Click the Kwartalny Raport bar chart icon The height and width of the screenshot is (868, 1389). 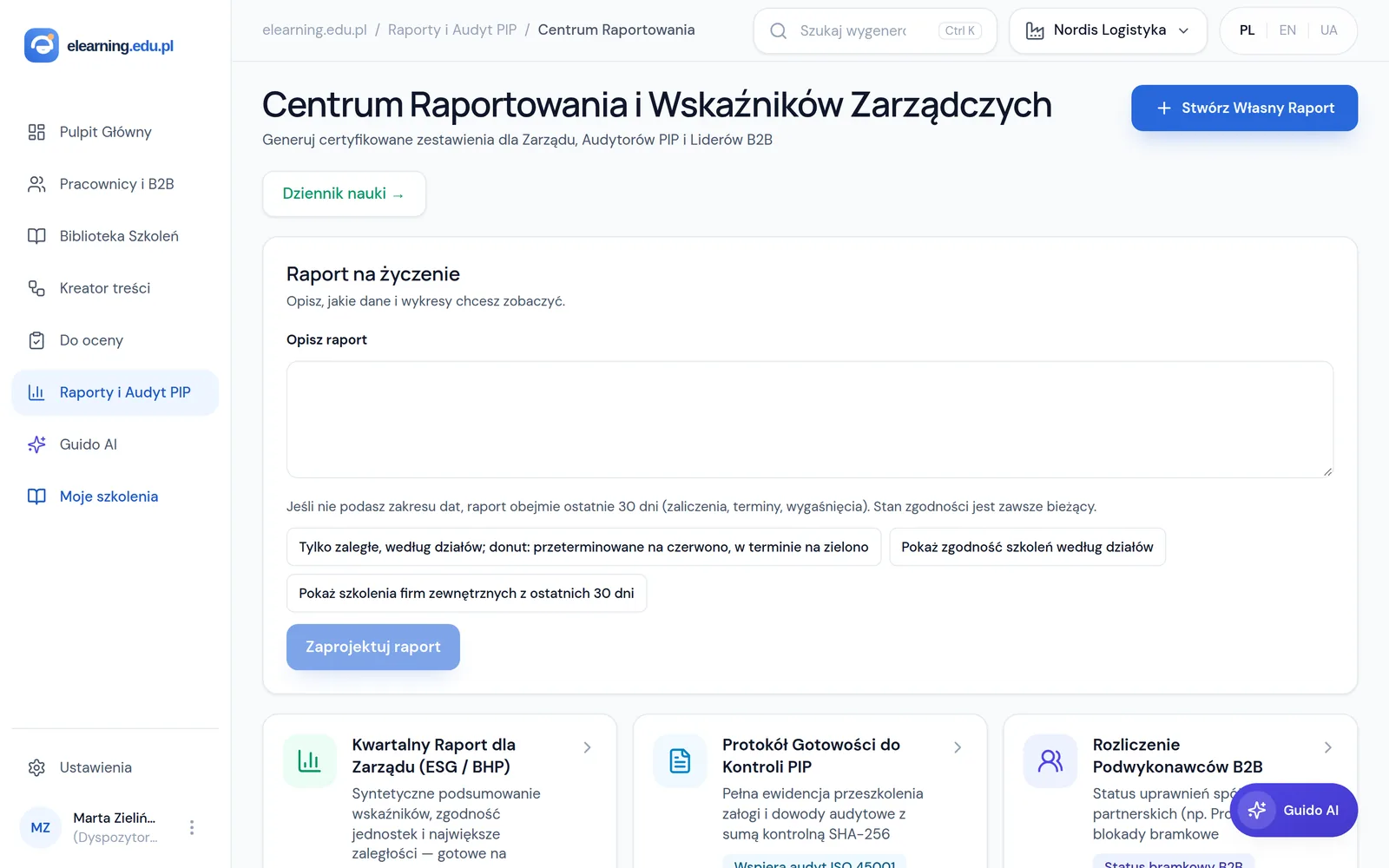tap(309, 761)
